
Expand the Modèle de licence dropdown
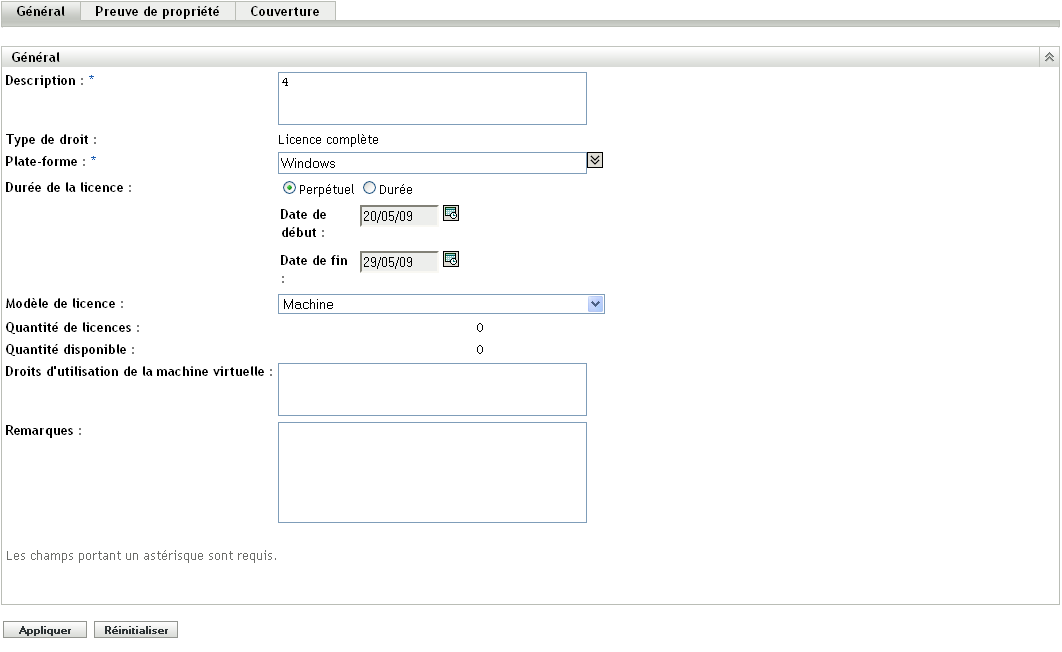coord(595,304)
